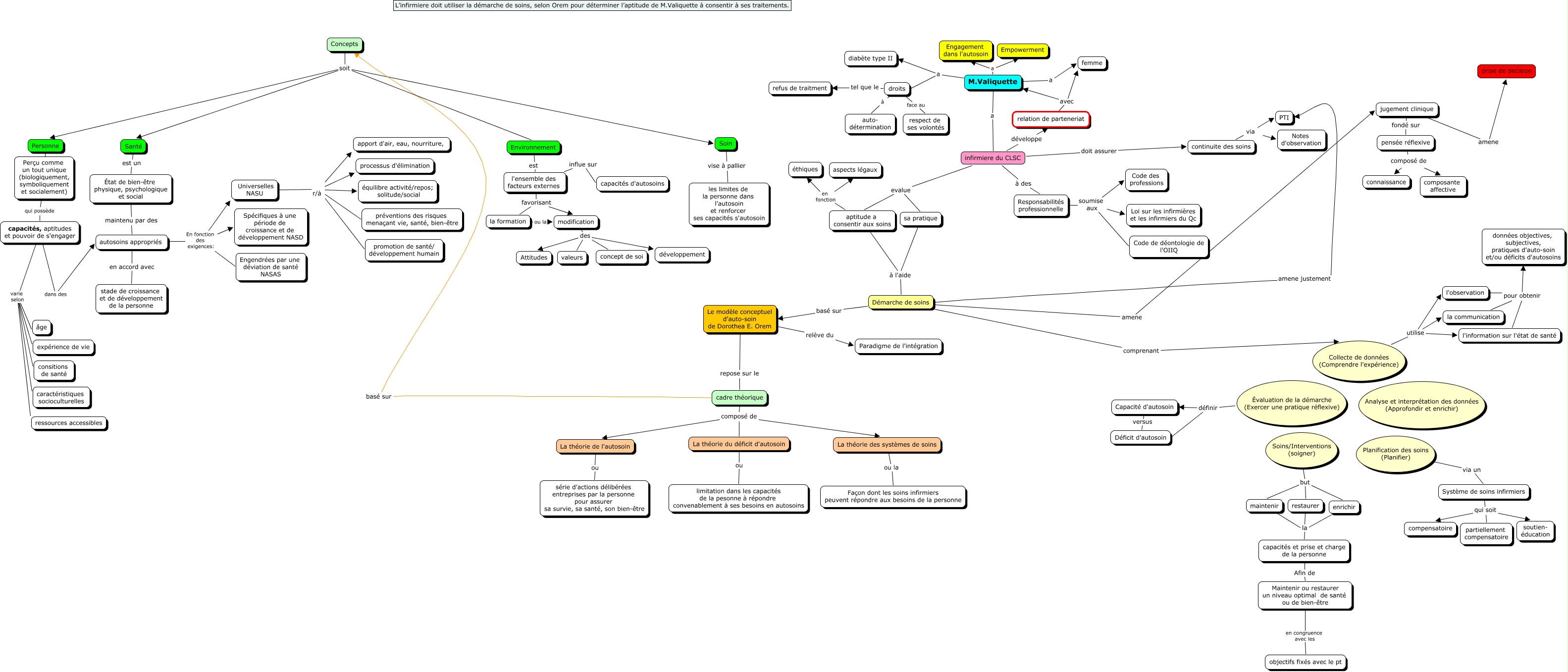1568x672 pixels.
Task: Click the orange Dorothea E. Orem node
Action: tap(739, 319)
